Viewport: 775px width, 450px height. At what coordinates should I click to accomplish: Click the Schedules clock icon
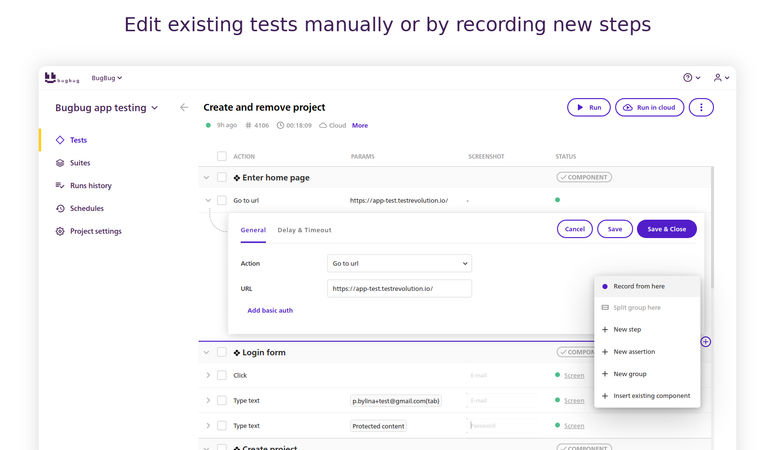pyautogui.click(x=60, y=208)
